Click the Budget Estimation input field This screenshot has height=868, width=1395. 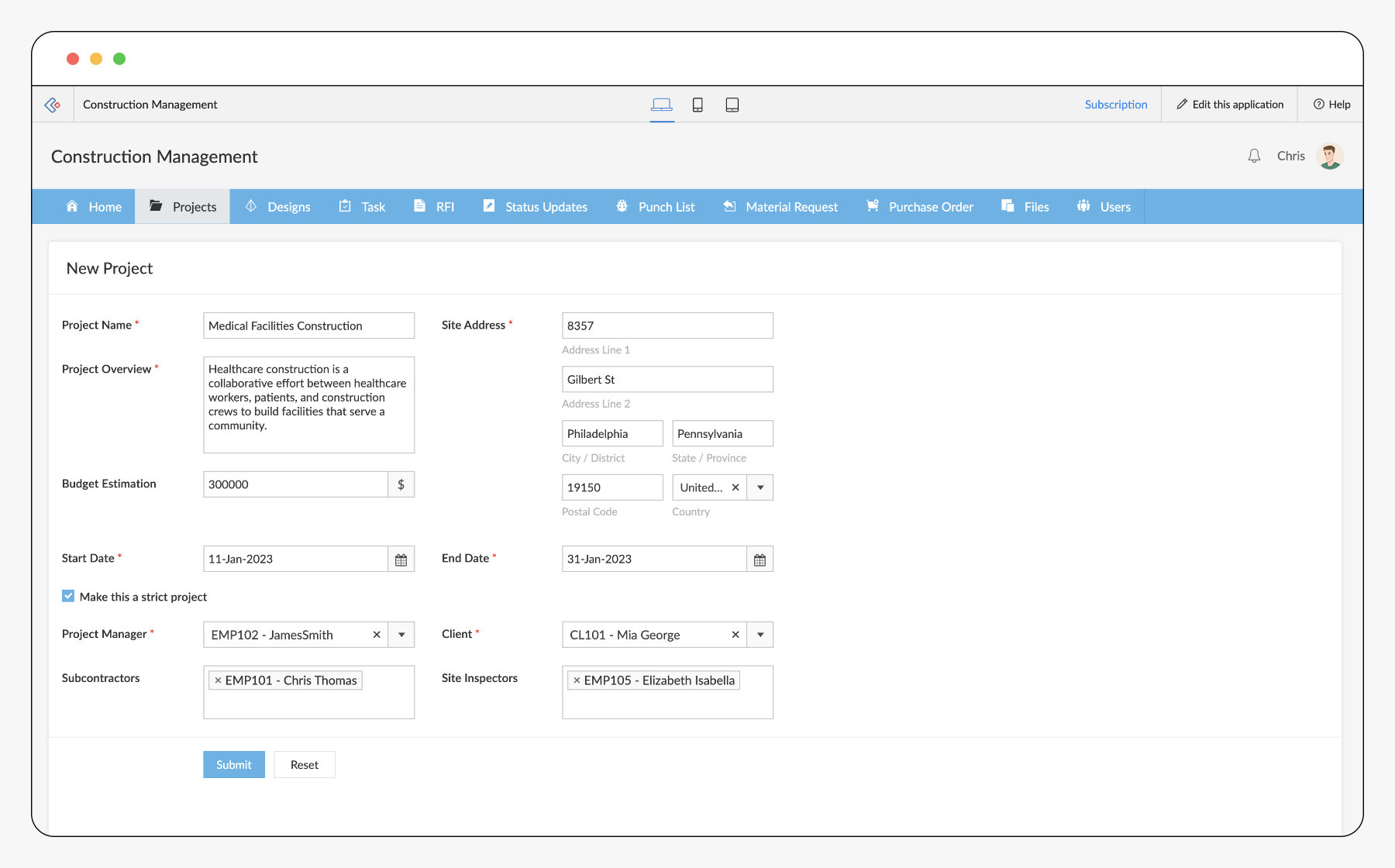click(x=295, y=484)
